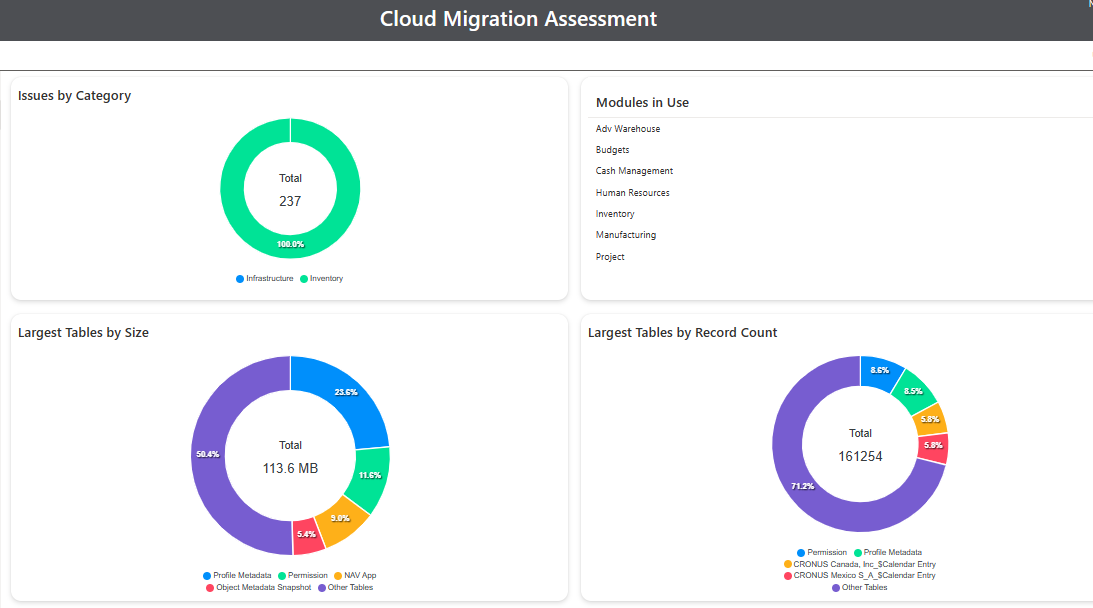
Task: Click the Modules in Use heading
Action: pos(642,102)
